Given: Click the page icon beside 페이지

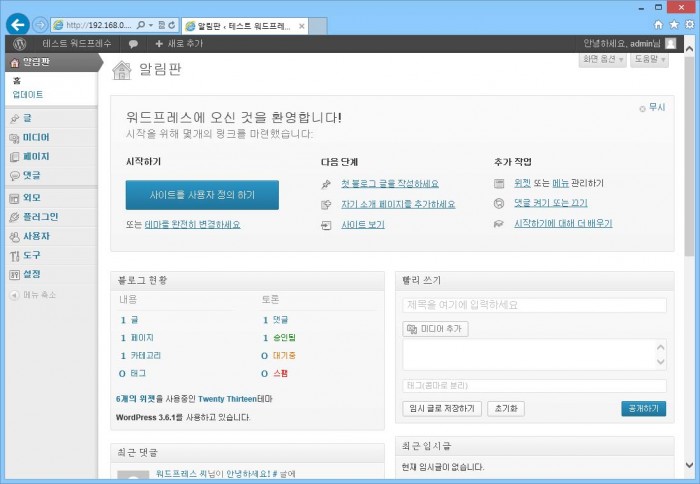Looking at the screenshot, I should (15, 157).
